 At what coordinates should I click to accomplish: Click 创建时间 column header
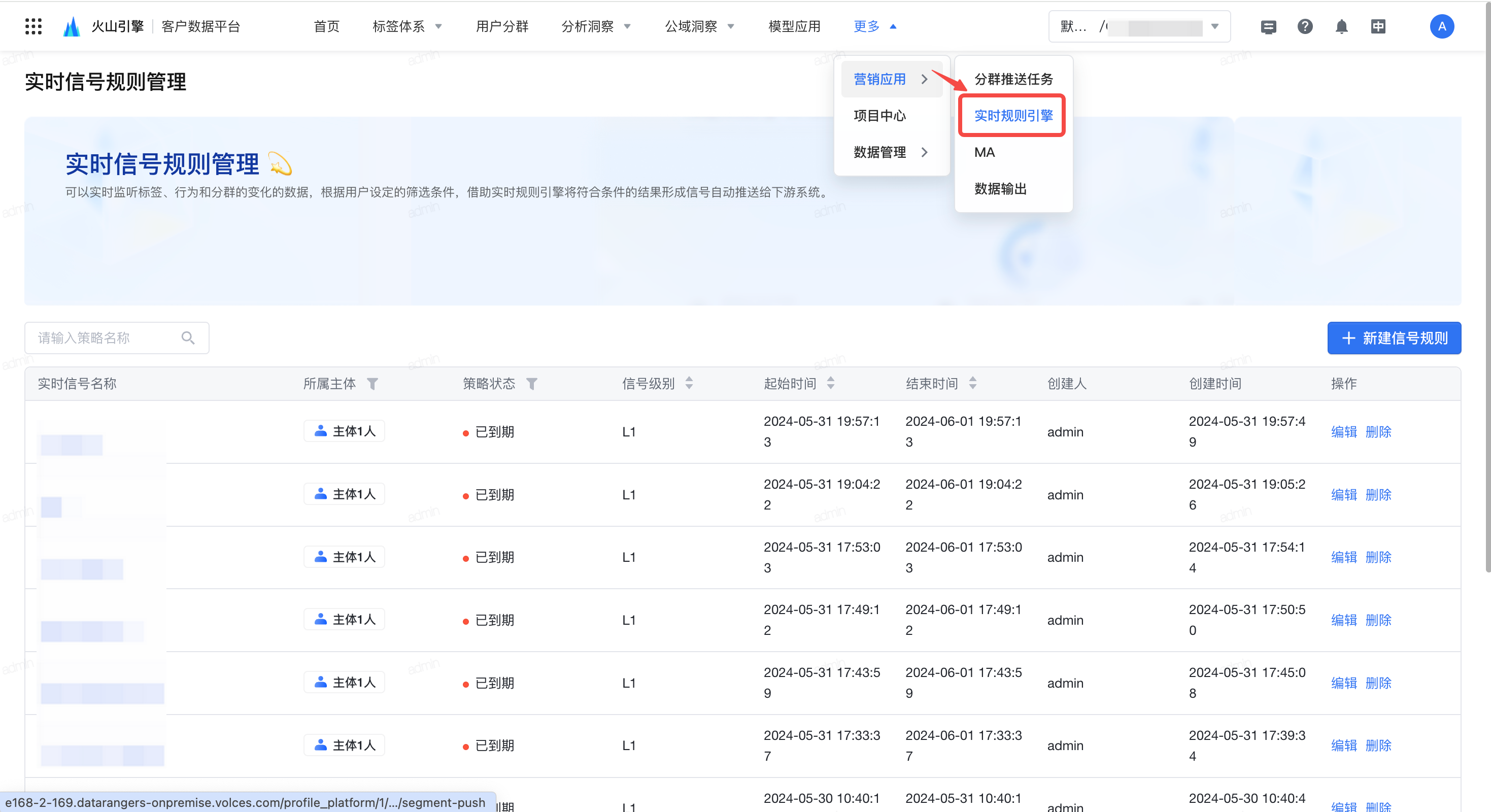[1215, 384]
